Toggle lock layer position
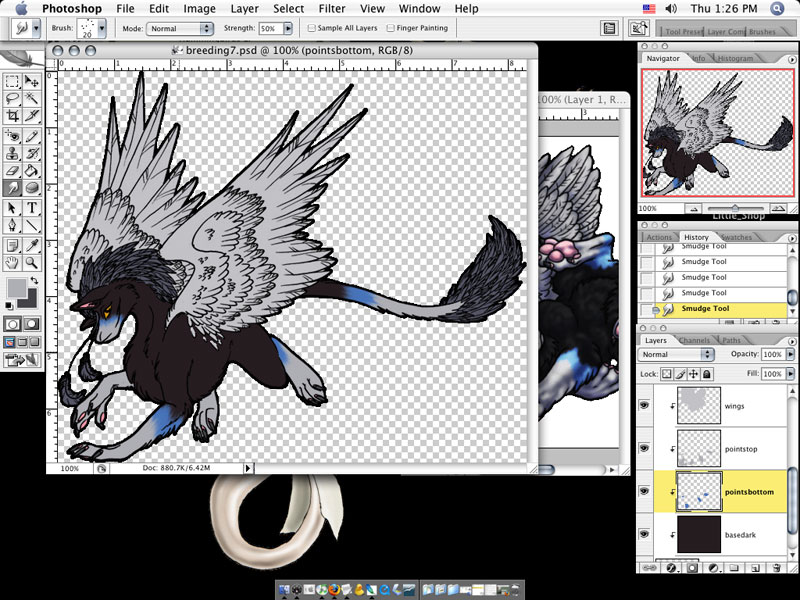The height and width of the screenshot is (600, 800). tap(693, 374)
